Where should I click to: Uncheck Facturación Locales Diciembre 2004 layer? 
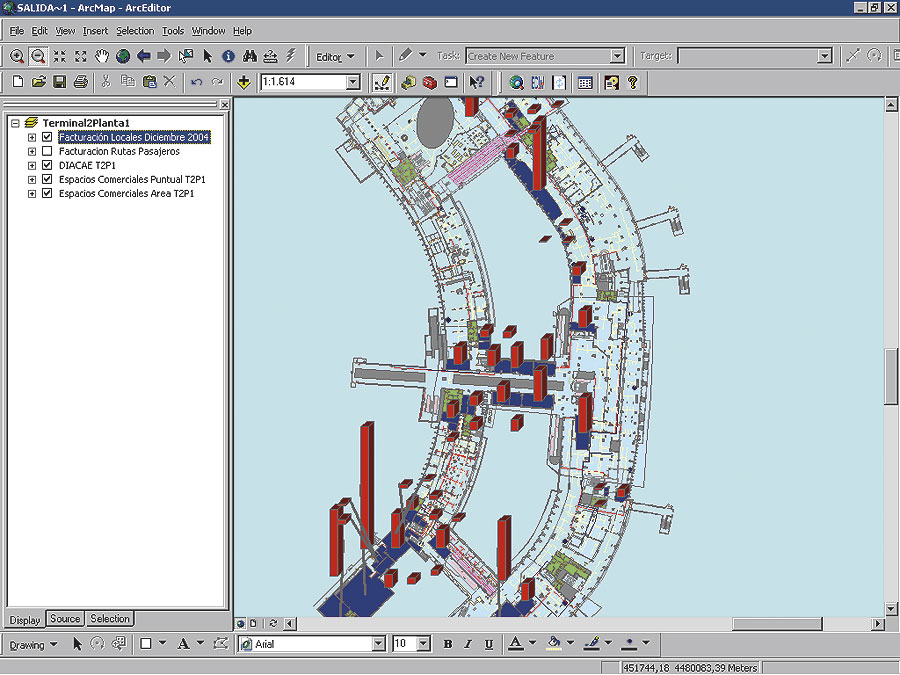[47, 137]
